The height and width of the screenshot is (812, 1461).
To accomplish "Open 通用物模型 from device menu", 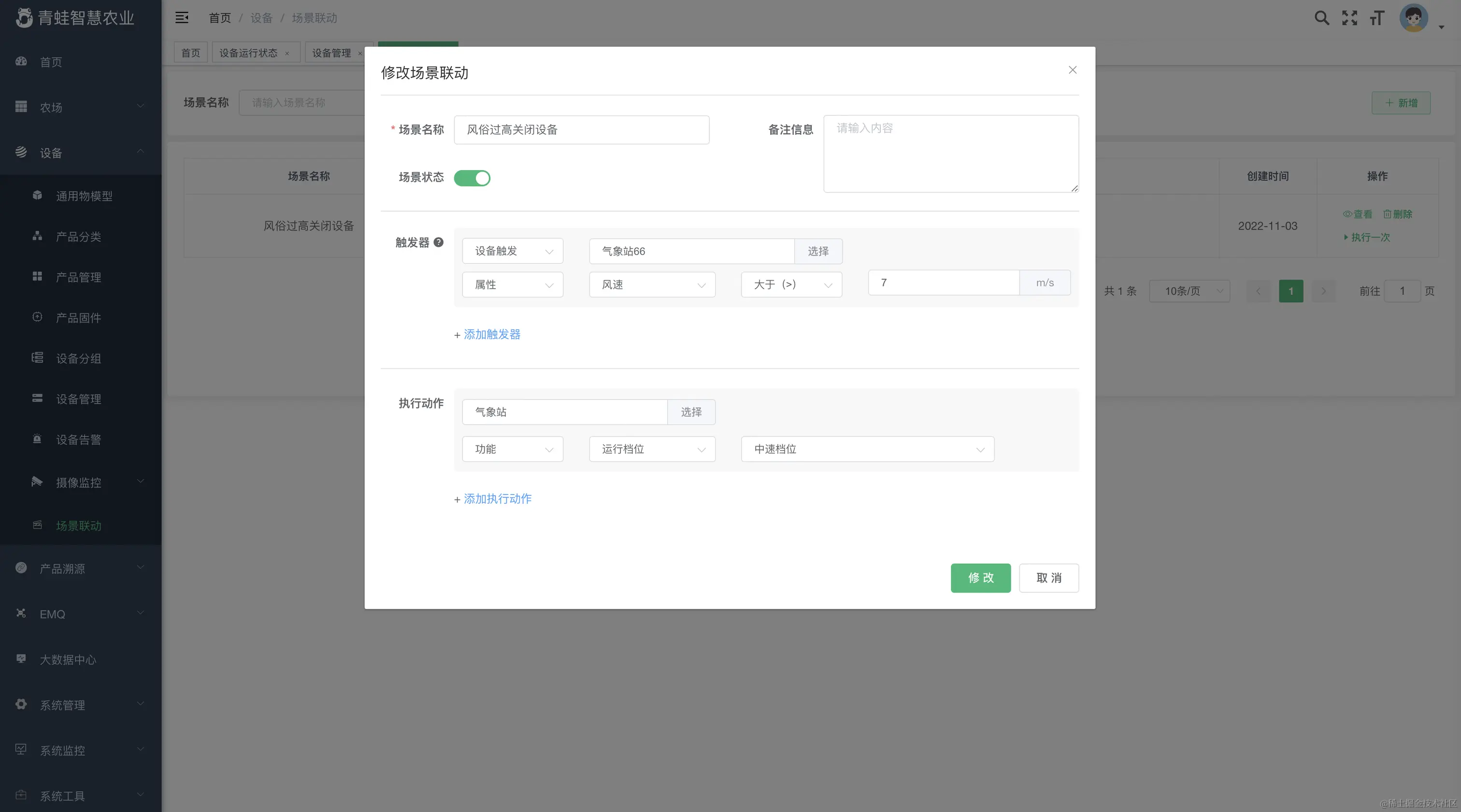I will pos(85,196).
